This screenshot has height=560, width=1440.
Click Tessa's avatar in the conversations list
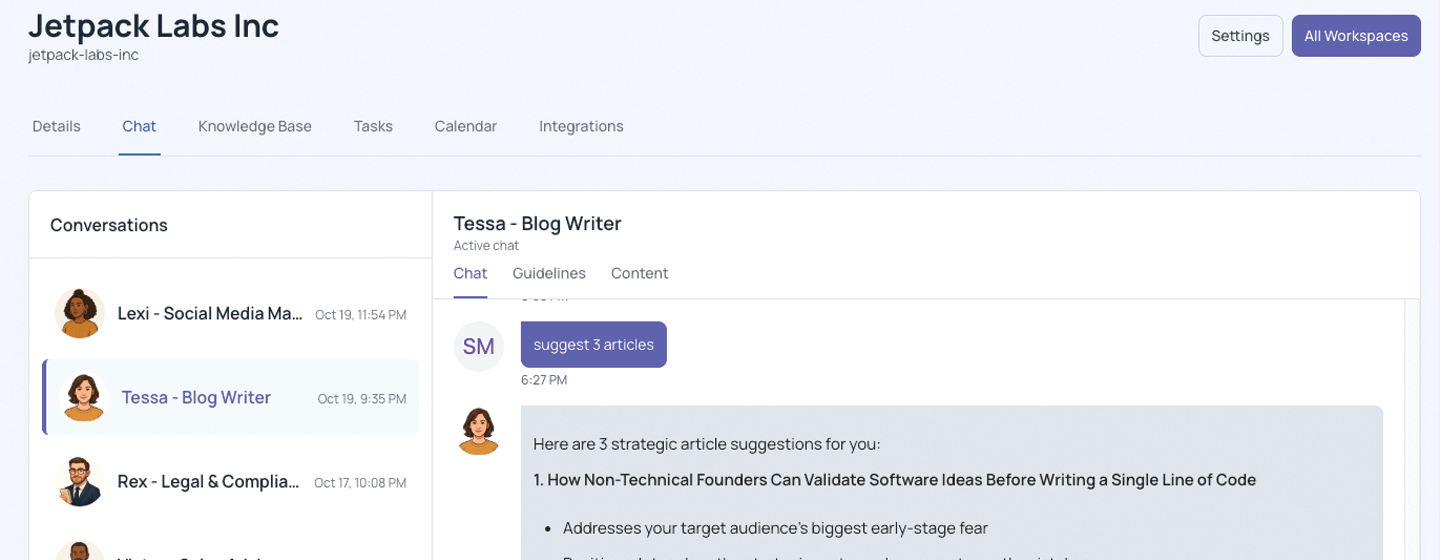pyautogui.click(x=84, y=397)
